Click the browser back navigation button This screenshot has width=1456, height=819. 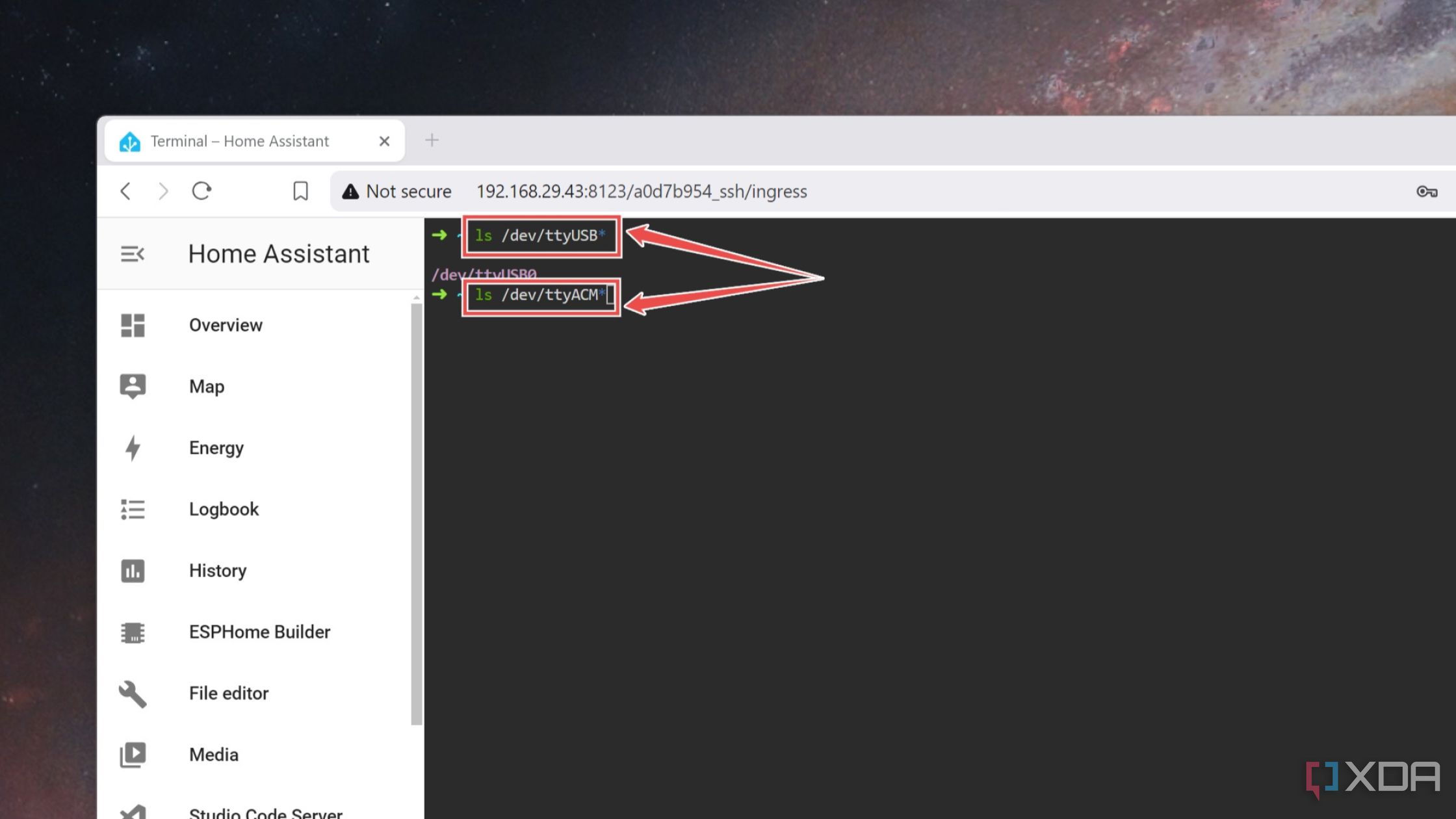click(x=125, y=190)
